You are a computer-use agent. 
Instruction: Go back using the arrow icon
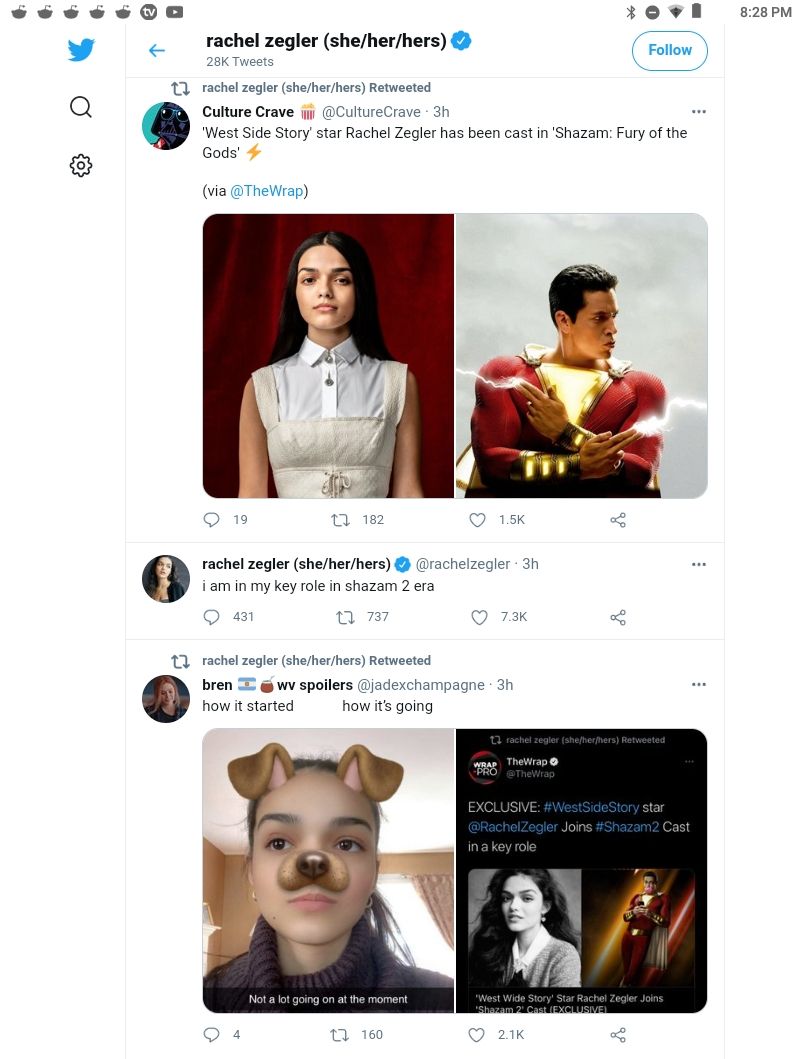point(156,50)
